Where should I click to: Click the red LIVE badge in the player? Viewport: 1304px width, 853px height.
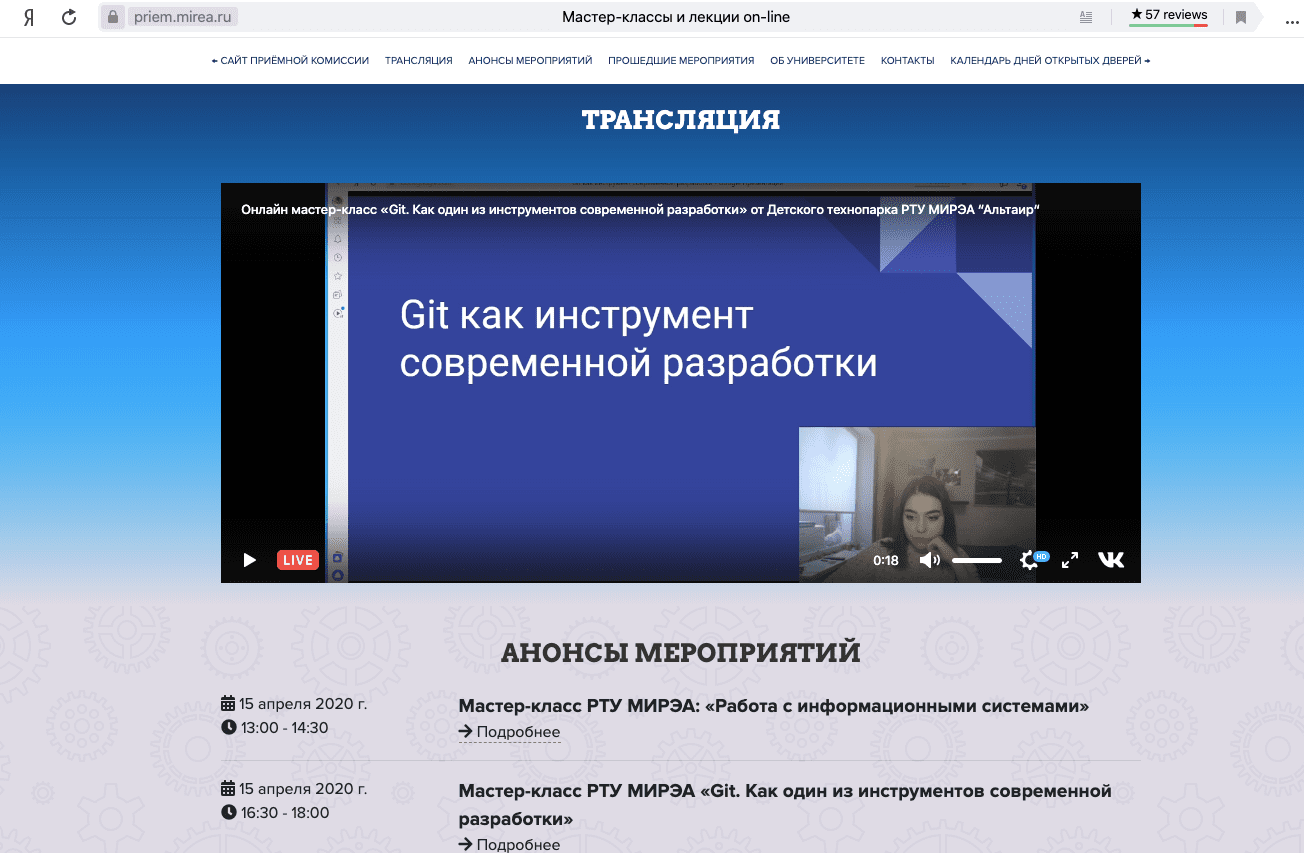(298, 560)
